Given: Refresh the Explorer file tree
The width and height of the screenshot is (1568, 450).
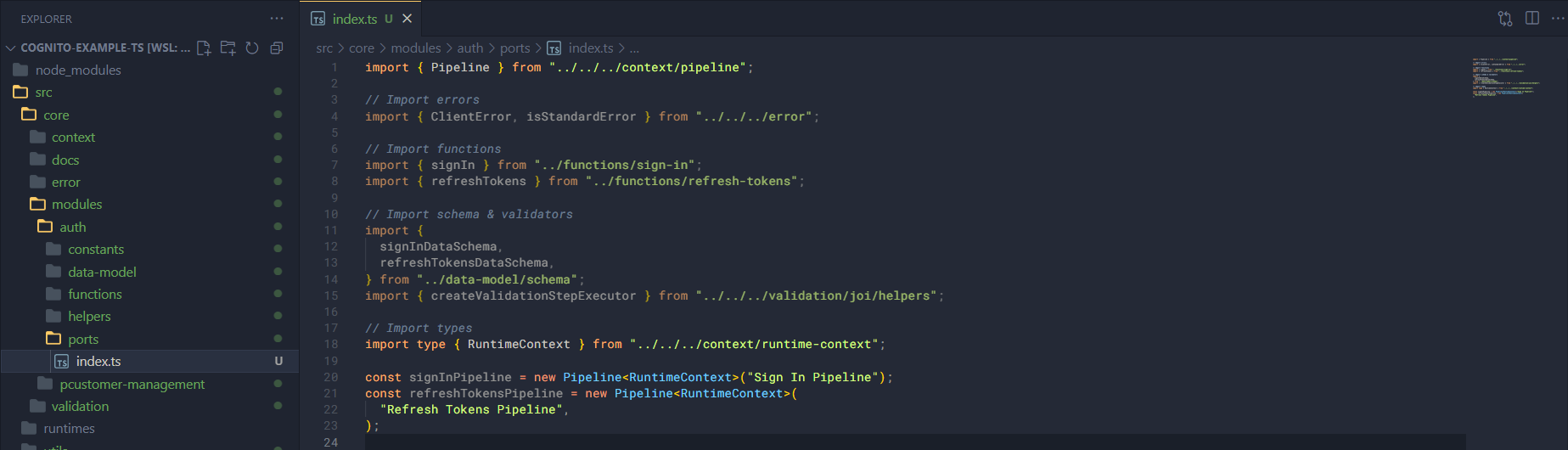Looking at the screenshot, I should click(x=252, y=48).
